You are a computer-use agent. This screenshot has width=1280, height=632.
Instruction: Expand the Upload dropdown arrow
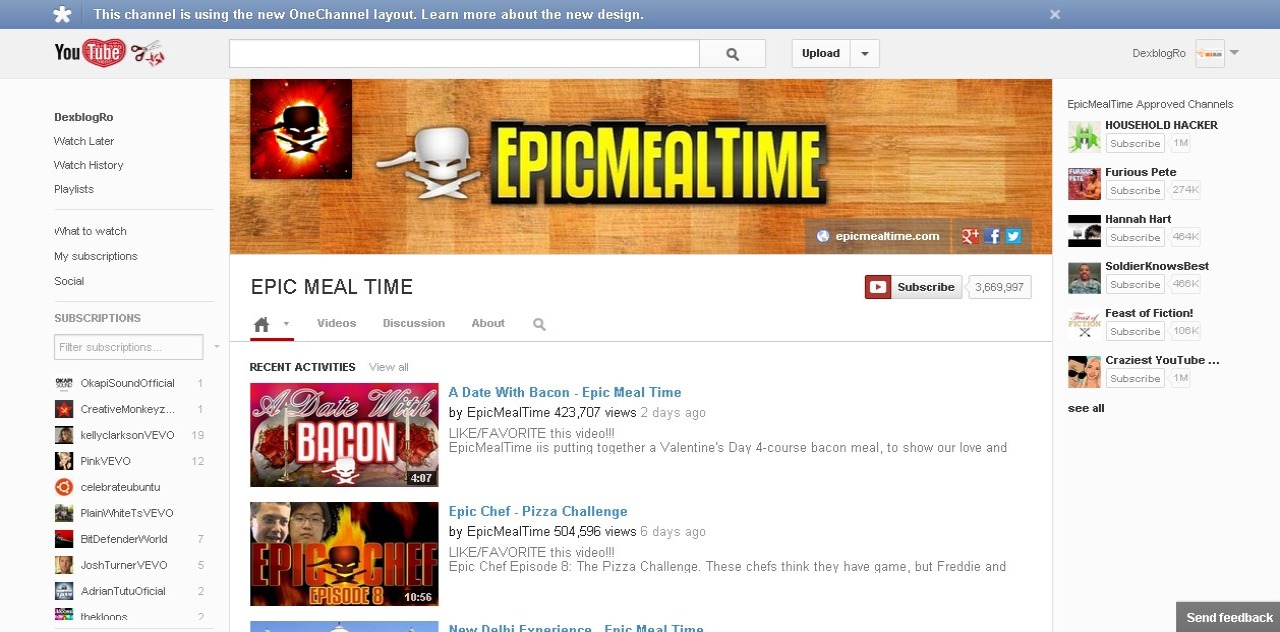coord(864,54)
